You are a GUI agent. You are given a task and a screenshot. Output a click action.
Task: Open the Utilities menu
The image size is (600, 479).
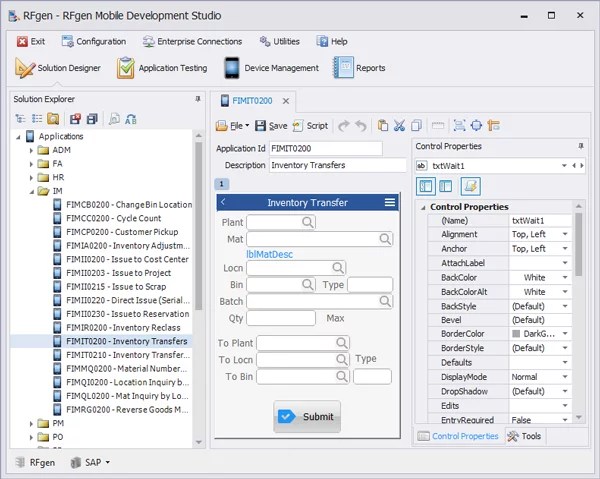(279, 41)
